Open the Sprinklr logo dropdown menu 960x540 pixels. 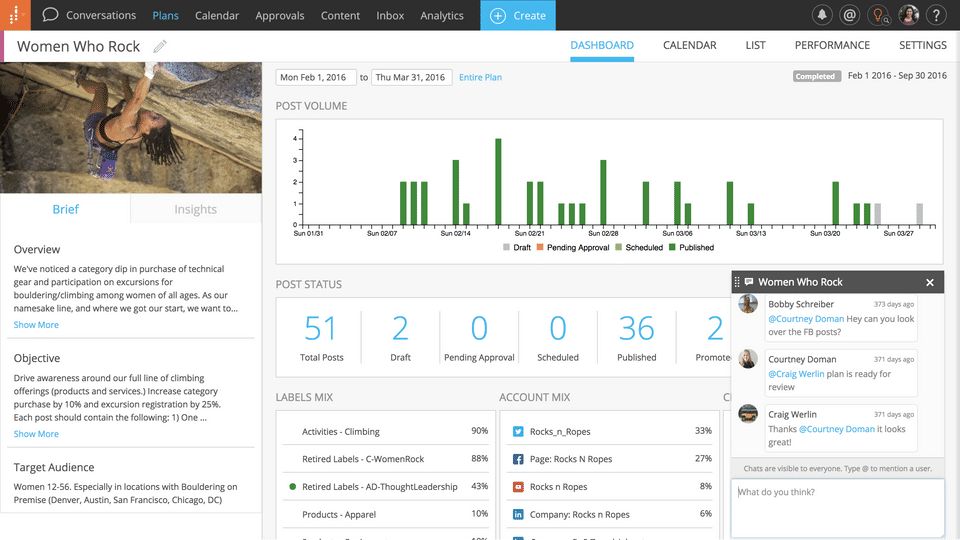pos(15,15)
